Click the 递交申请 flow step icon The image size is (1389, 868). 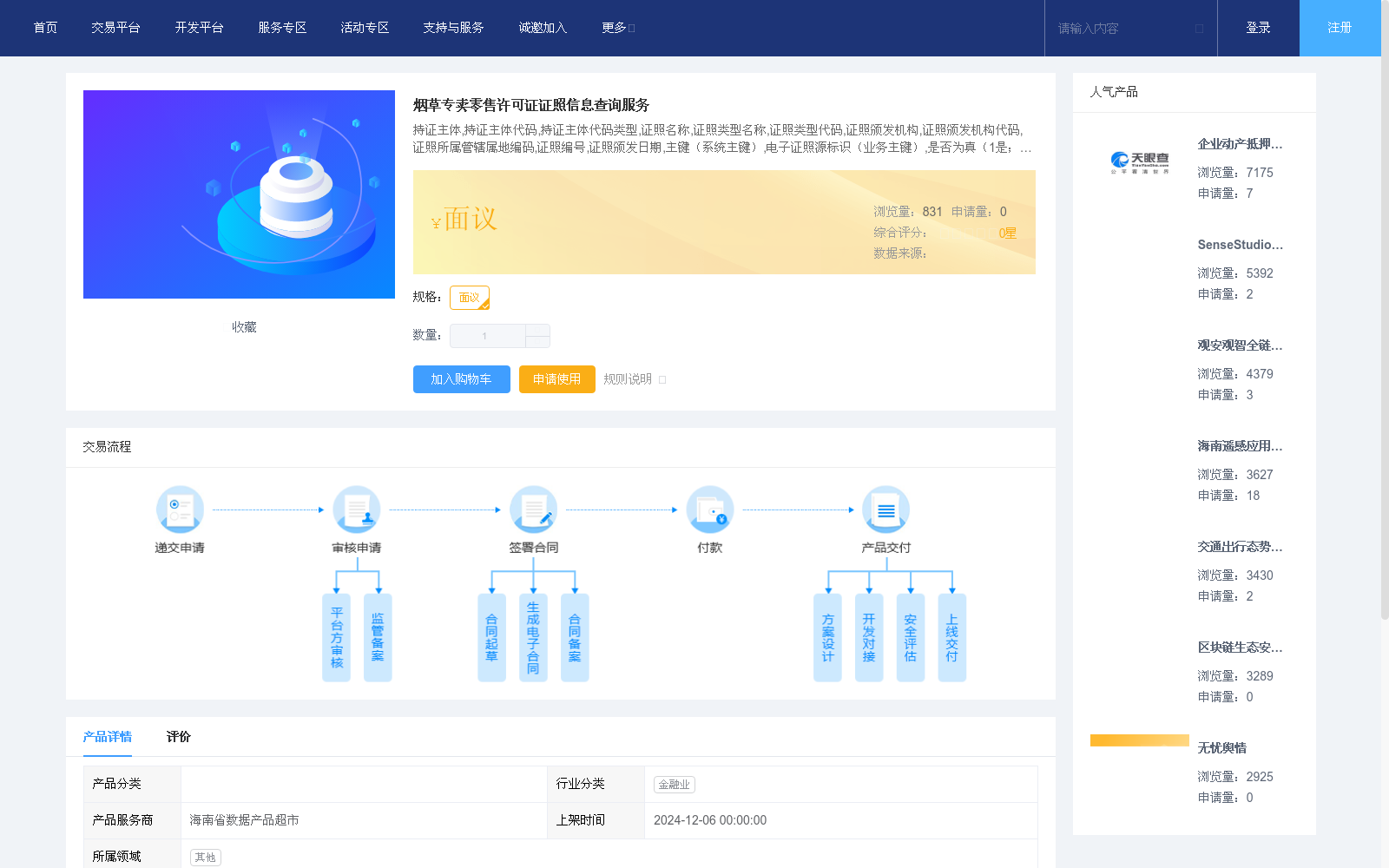(180, 510)
